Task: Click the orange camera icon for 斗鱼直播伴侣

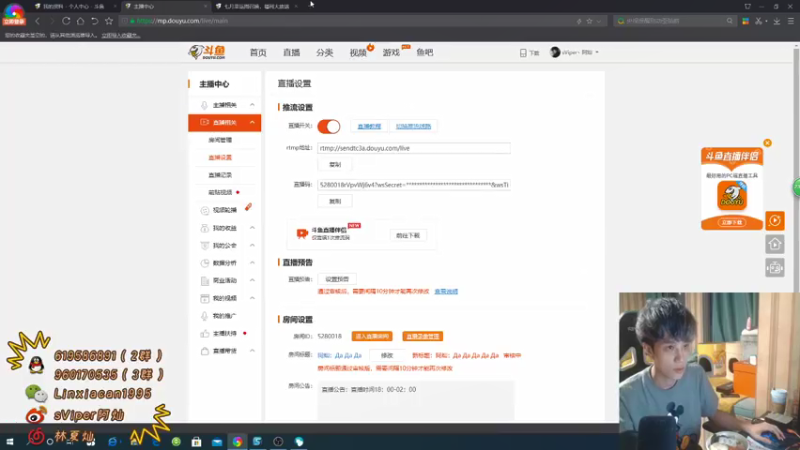Action: tap(302, 234)
